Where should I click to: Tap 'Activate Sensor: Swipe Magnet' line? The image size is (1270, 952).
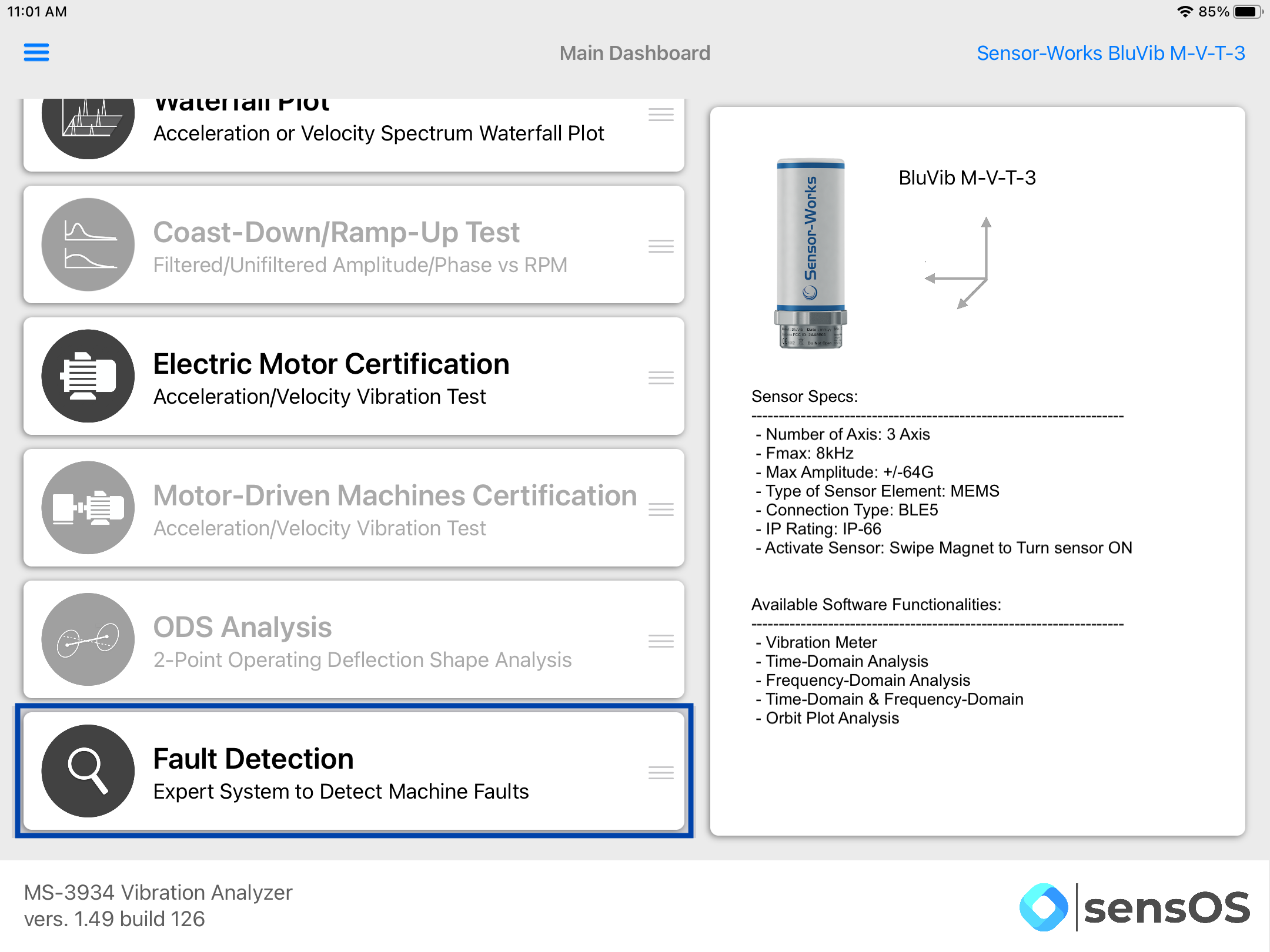pos(944,548)
